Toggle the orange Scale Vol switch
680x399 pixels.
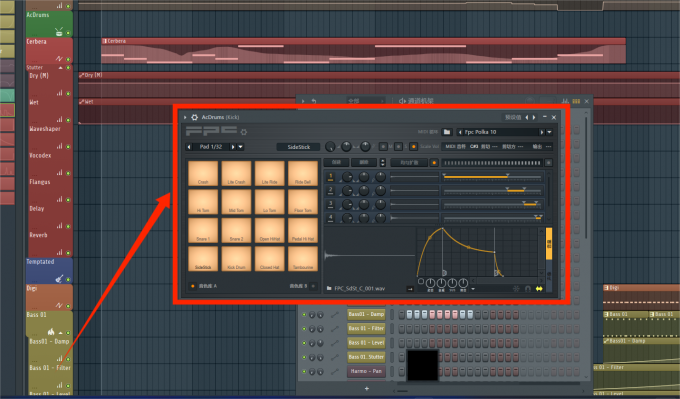[x=413, y=147]
